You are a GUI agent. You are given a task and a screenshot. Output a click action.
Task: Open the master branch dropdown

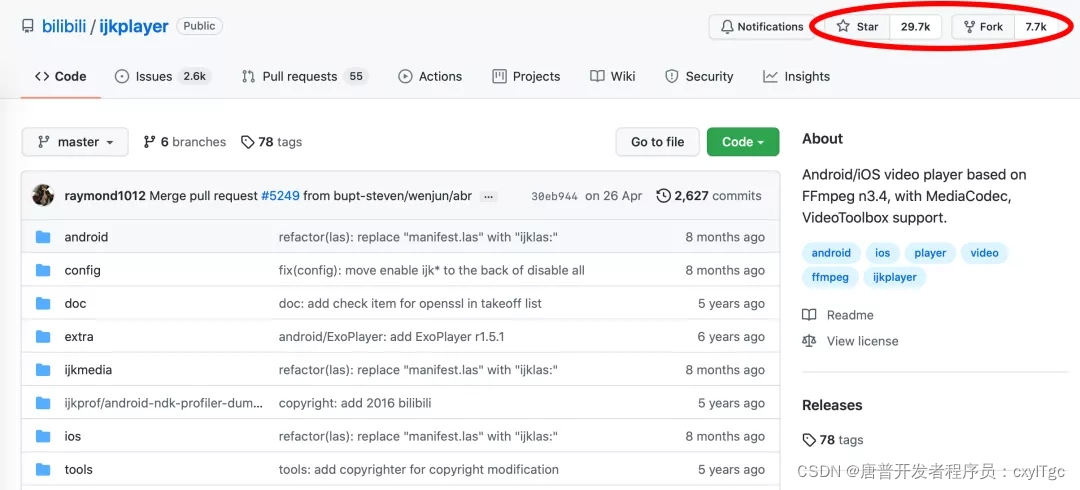[75, 142]
